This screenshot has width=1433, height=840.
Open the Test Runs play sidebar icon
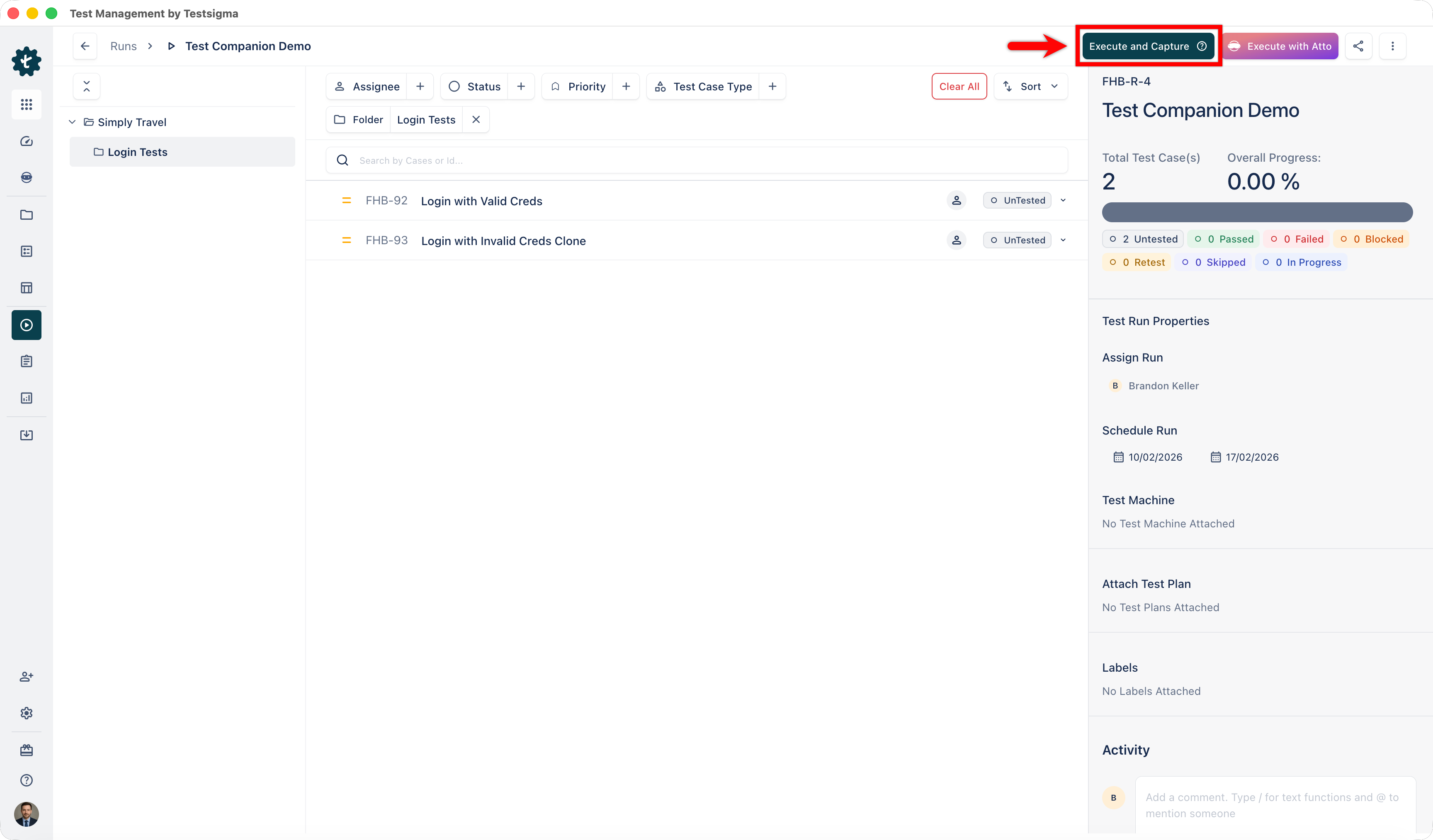(x=26, y=325)
